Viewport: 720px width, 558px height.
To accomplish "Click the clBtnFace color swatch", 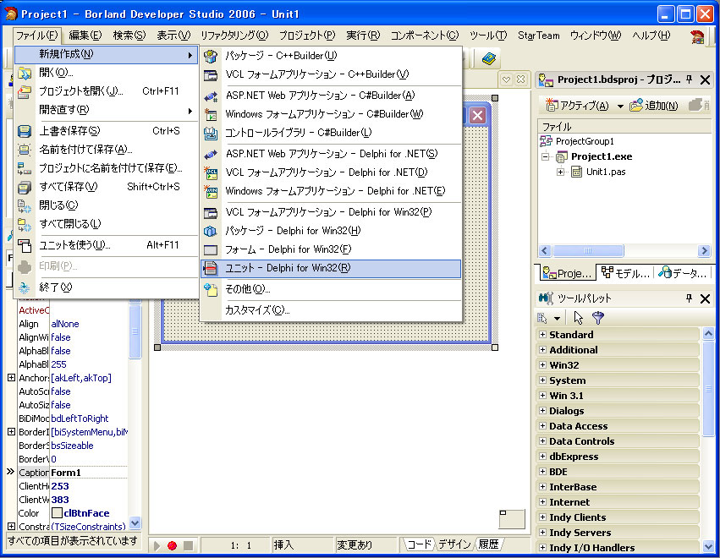I will pyautogui.click(x=57, y=513).
